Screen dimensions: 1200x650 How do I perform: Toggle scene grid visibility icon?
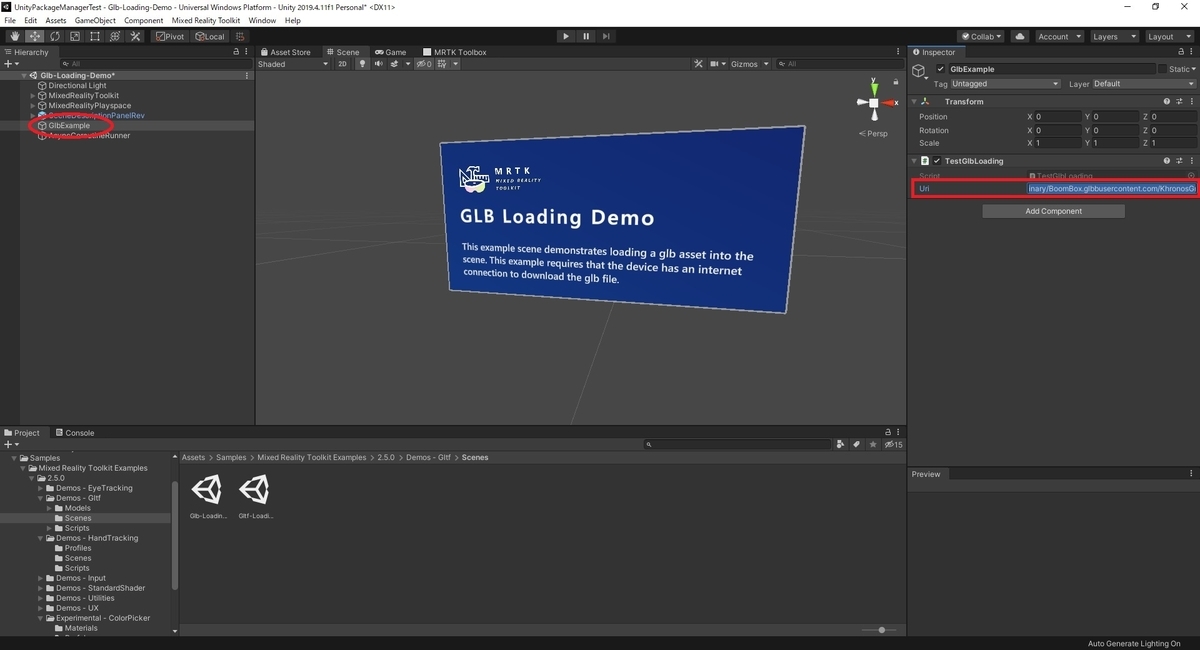pyautogui.click(x=442, y=64)
